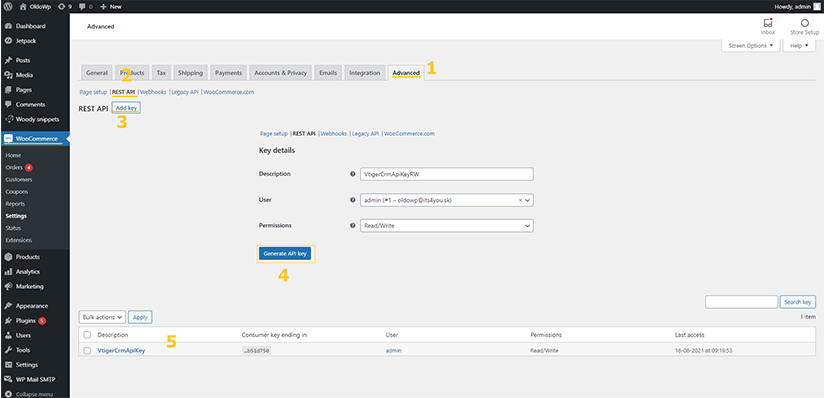The image size is (825, 398).
Task: Open the Bulk actions dropdown
Action: click(103, 317)
